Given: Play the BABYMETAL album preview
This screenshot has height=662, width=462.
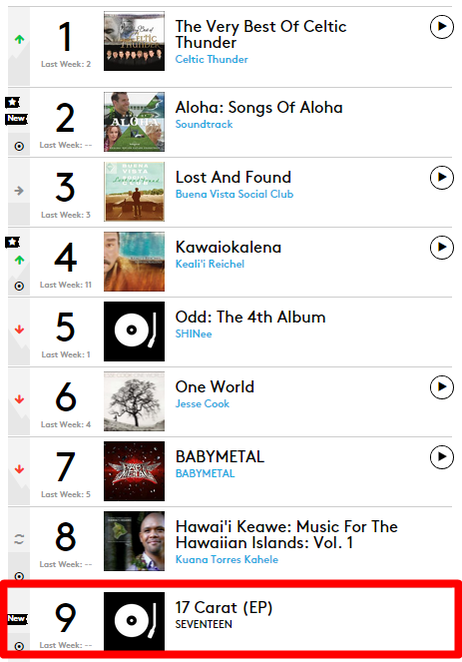Looking at the screenshot, I should [442, 457].
